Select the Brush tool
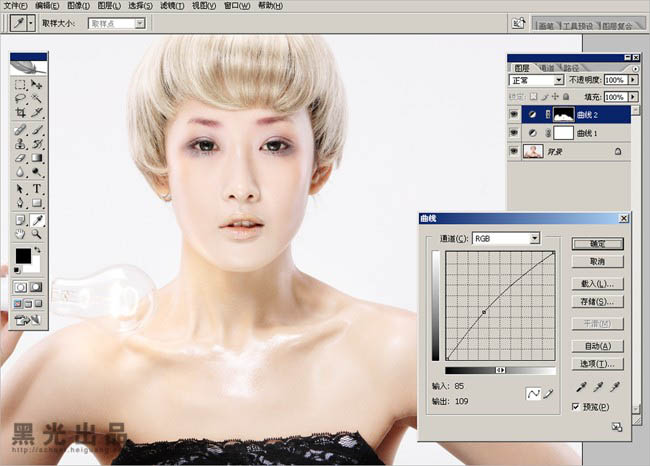Viewport: 650px width, 466px height. pos(36,130)
